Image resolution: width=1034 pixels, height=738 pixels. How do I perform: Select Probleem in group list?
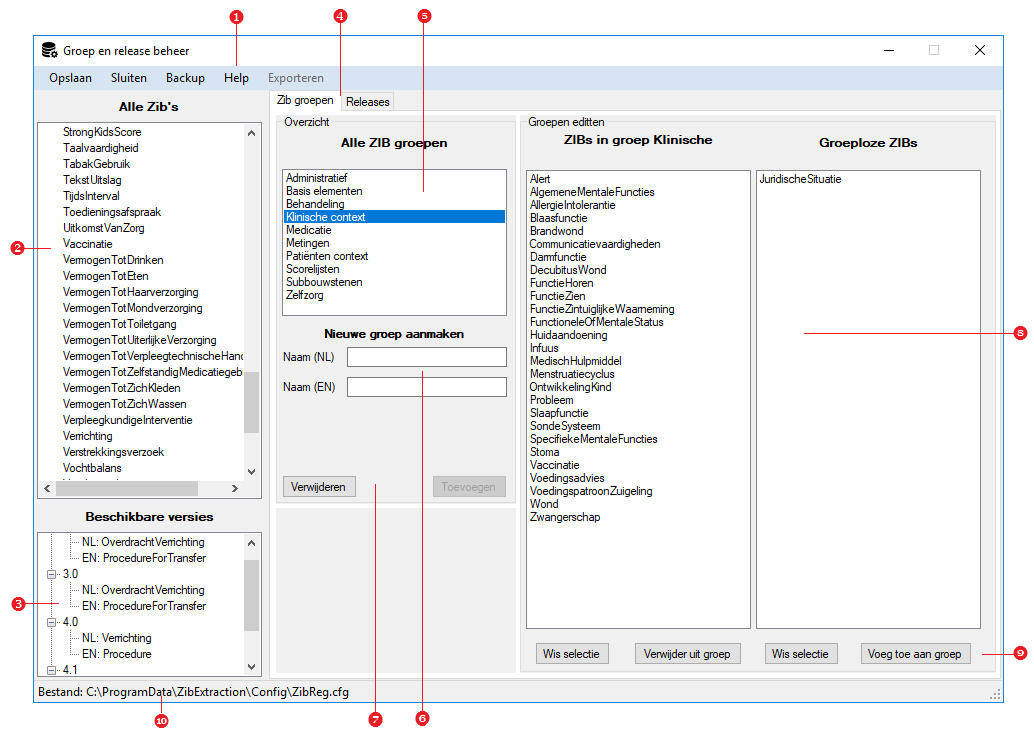[551, 400]
